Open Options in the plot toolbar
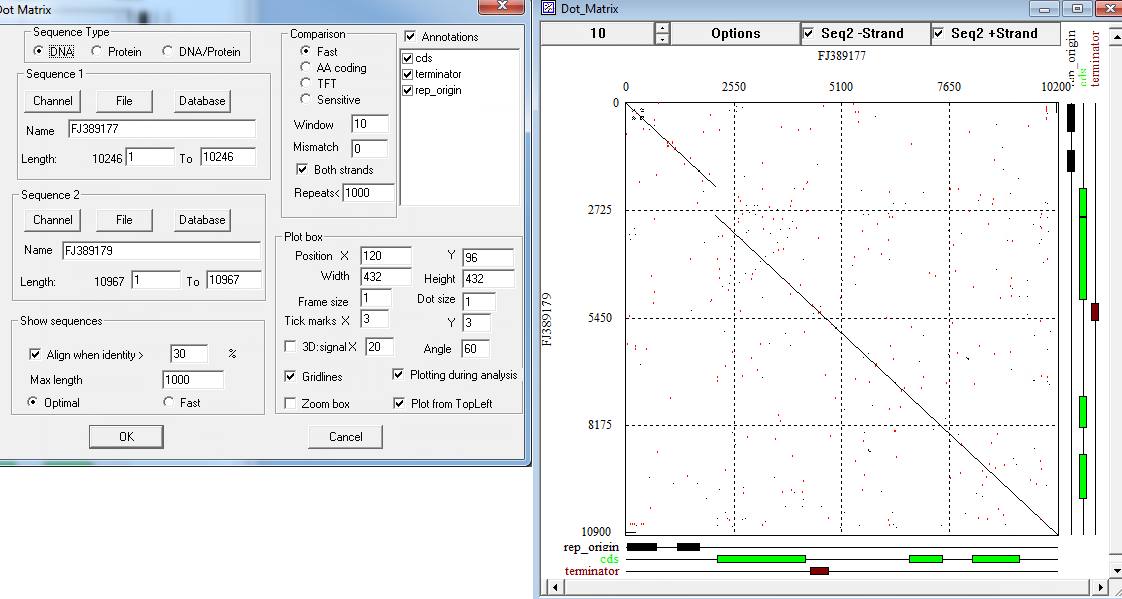The width and height of the screenshot is (1122, 599). click(x=736, y=34)
